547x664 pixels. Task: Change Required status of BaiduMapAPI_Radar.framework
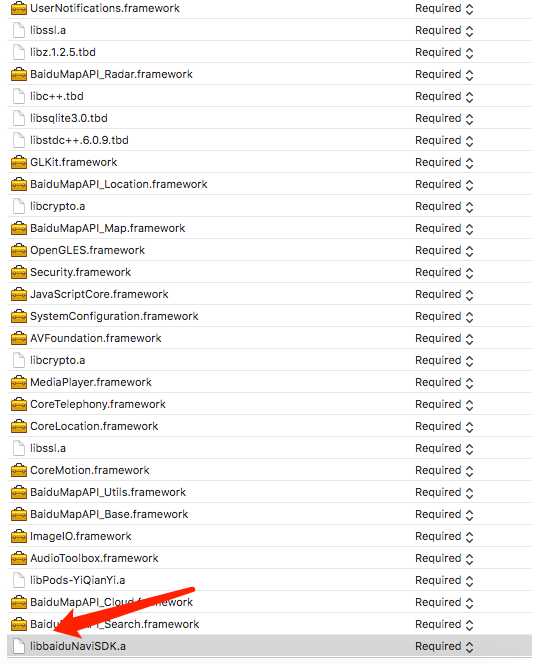(x=444, y=75)
